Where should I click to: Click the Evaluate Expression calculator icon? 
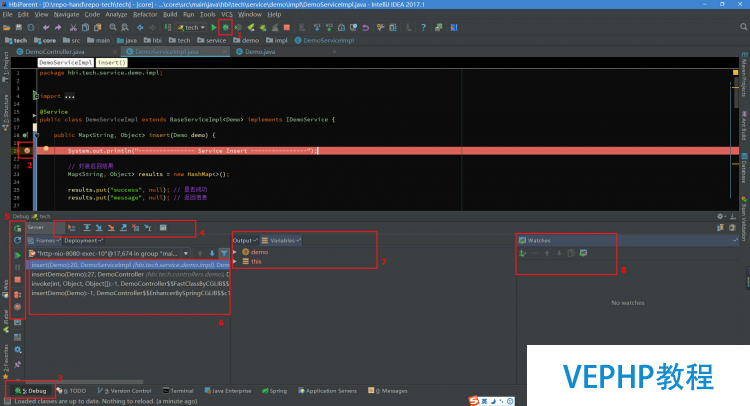tap(163, 228)
